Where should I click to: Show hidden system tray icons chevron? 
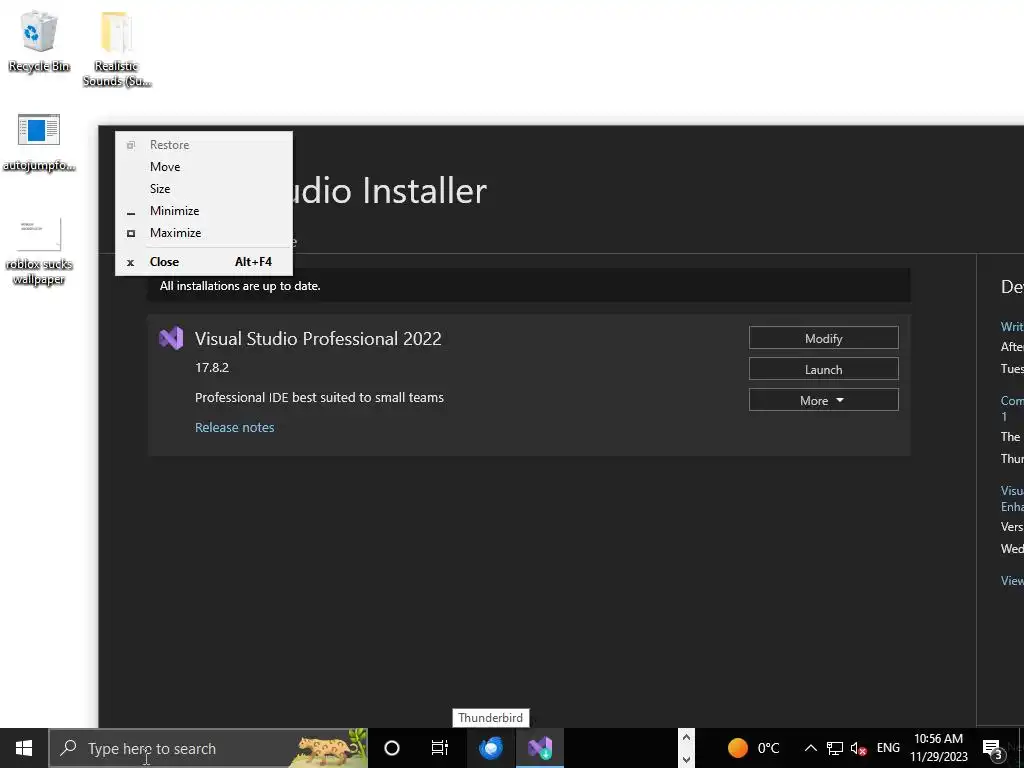point(810,748)
